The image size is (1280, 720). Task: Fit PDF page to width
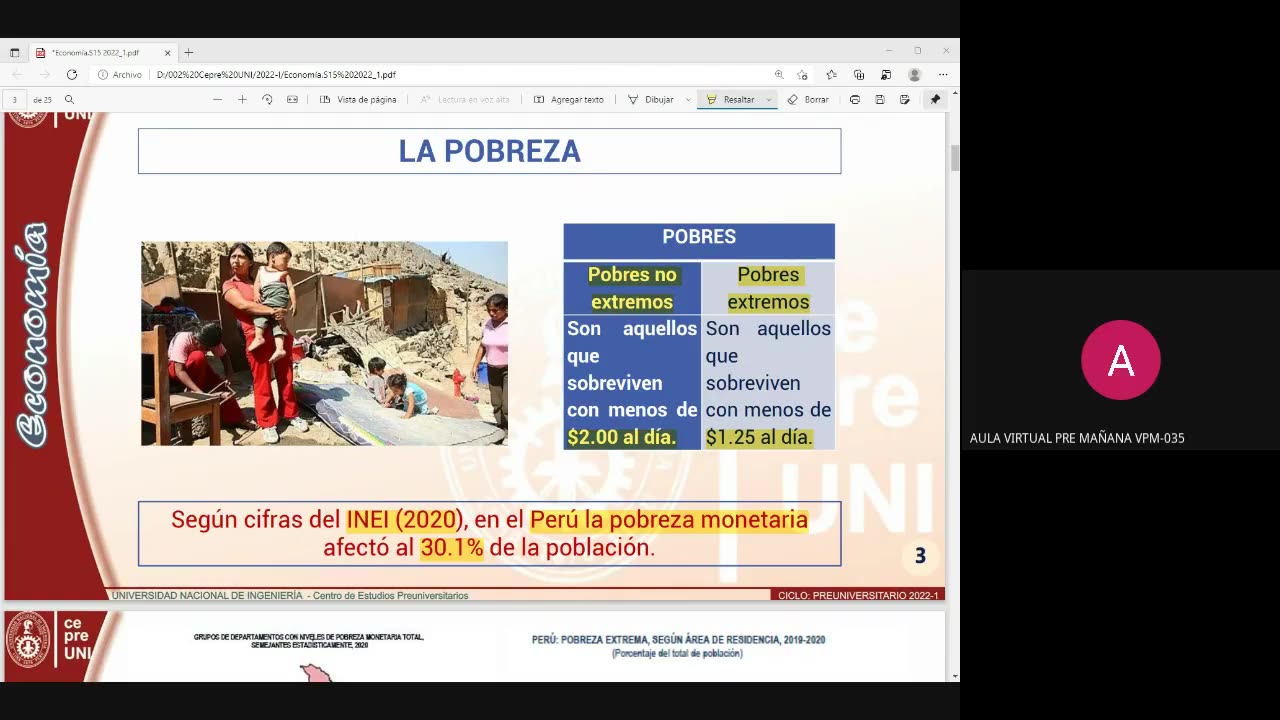coord(292,100)
